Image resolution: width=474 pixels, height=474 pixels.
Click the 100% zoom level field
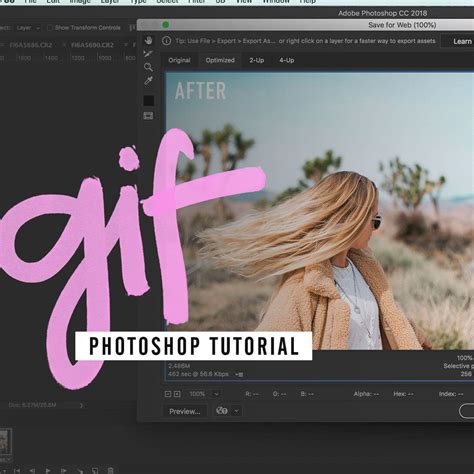(x=198, y=394)
